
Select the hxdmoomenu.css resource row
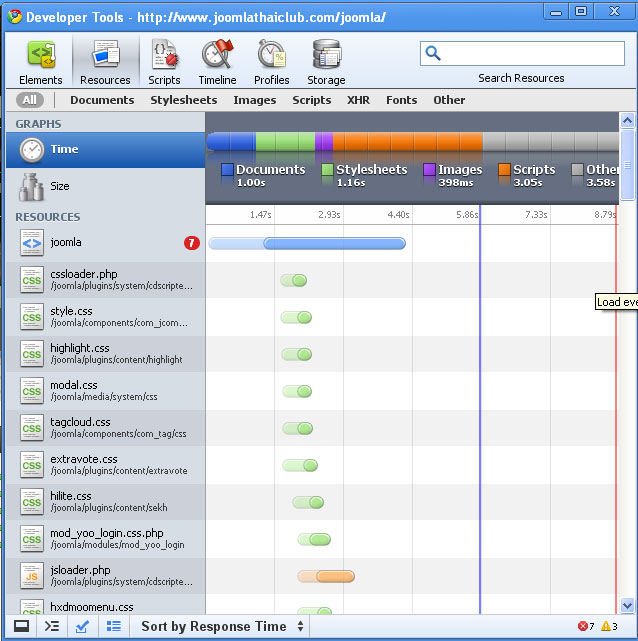(105, 604)
